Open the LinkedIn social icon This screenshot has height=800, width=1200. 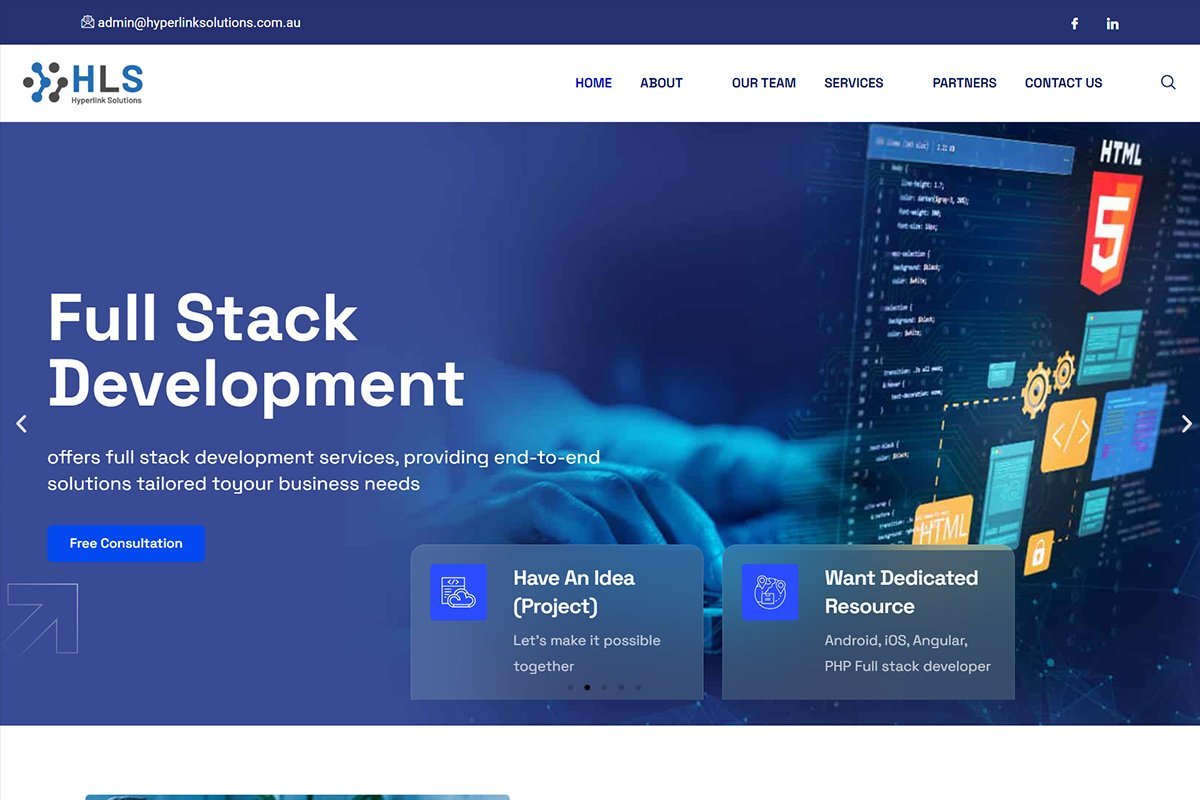pyautogui.click(x=1112, y=23)
